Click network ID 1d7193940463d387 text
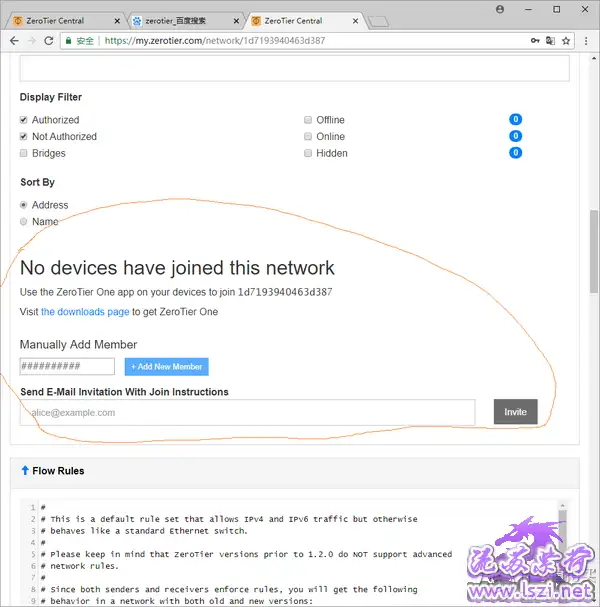 coord(285,292)
